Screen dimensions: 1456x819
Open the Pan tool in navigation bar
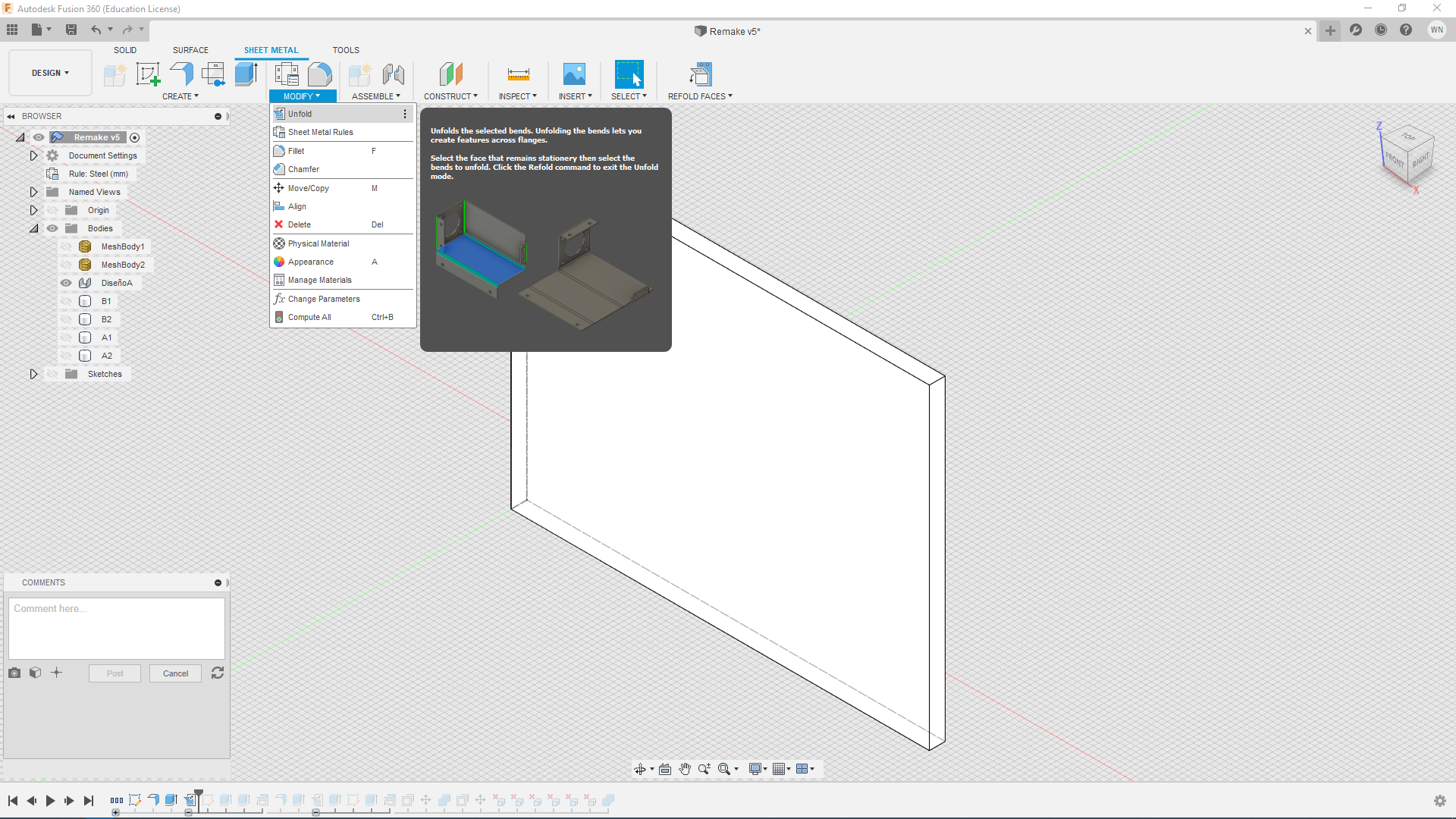point(685,769)
